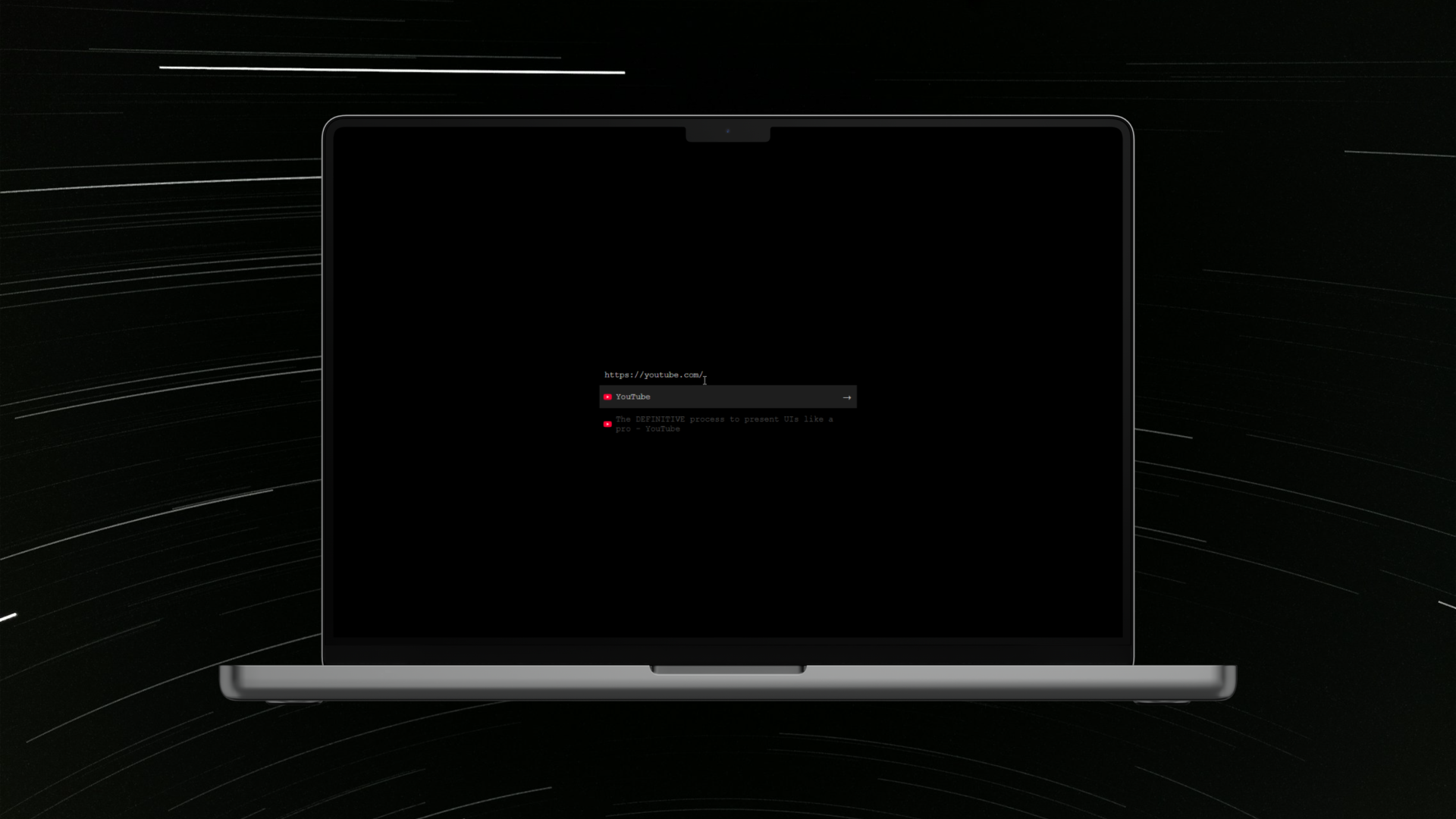Click the arrow icon in the YouTube row
Viewport: 1456px width, 819px height.
point(846,397)
